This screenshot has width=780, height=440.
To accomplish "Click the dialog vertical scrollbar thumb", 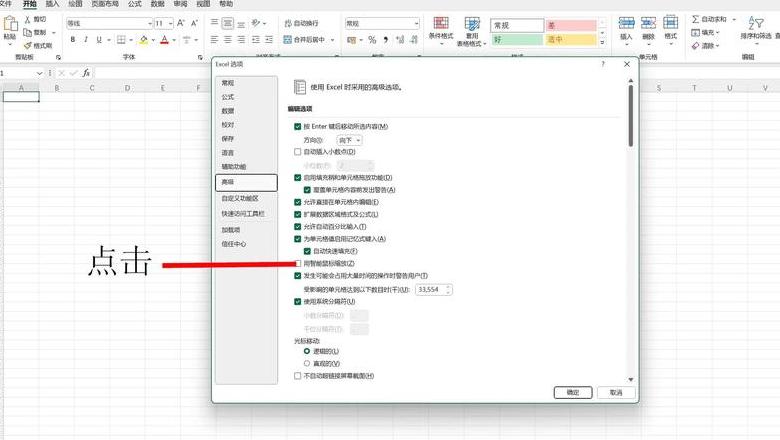I will tap(631, 115).
